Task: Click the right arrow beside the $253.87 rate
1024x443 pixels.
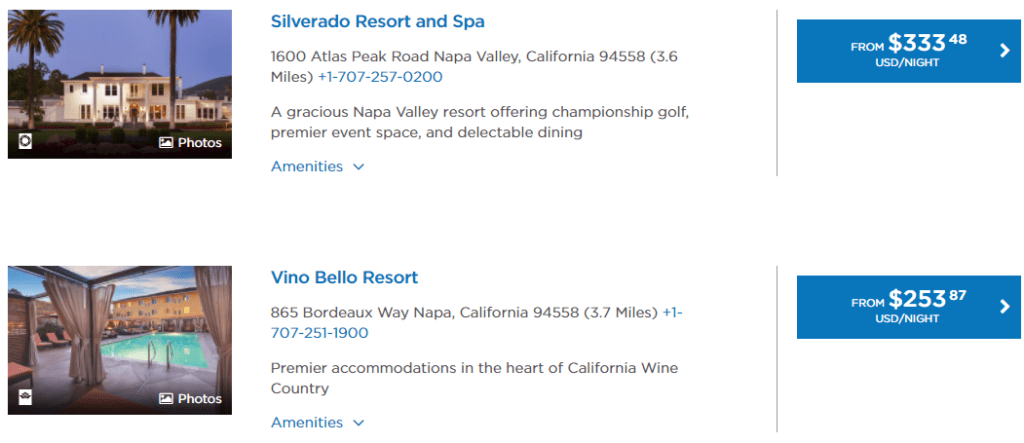Action: pyautogui.click(x=1005, y=307)
